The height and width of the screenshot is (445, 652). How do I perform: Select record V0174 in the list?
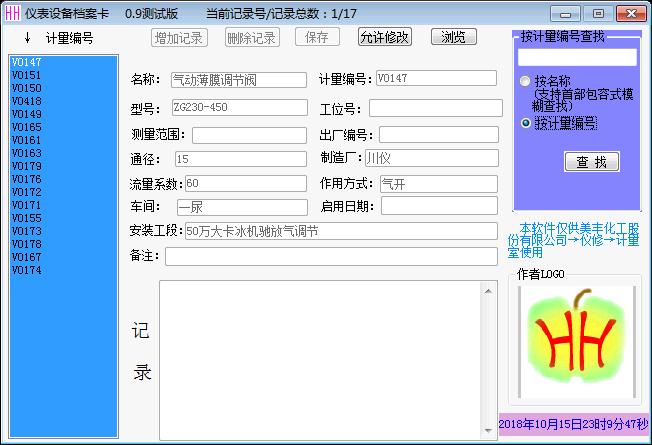click(63, 270)
